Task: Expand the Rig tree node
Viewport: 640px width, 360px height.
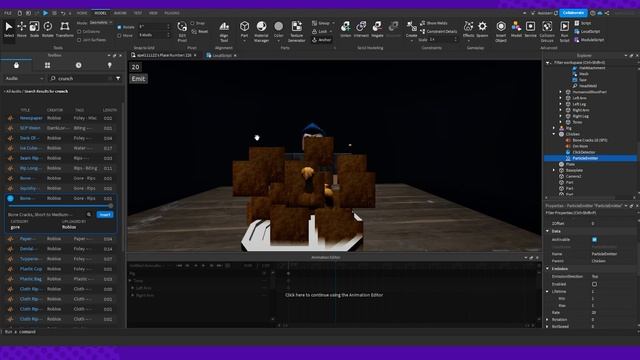Action: (554, 128)
